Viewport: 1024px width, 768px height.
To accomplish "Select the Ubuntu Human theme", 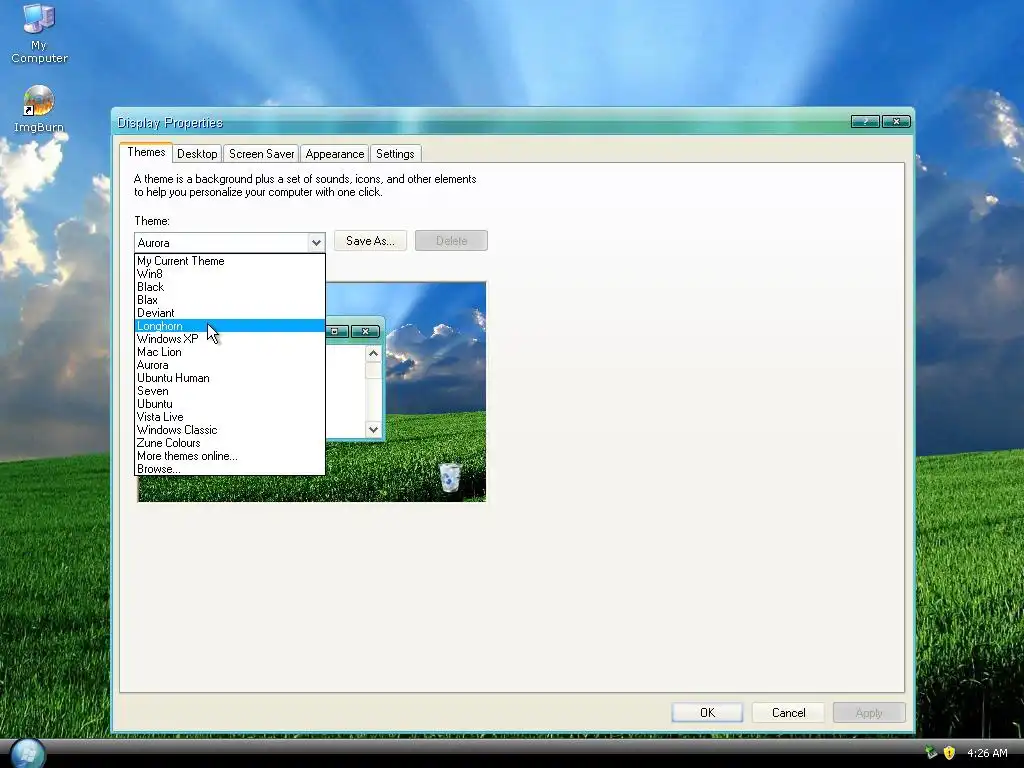I will tap(229, 378).
